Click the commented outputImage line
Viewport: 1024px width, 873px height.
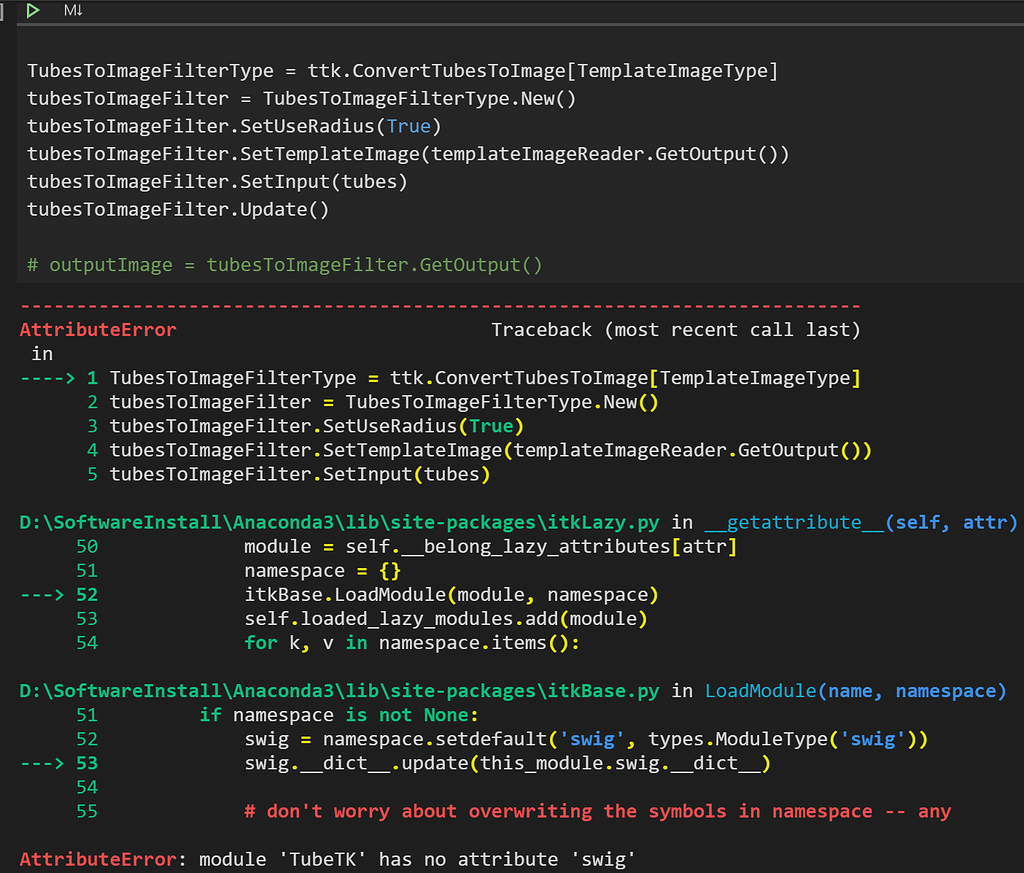pyautogui.click(x=285, y=265)
